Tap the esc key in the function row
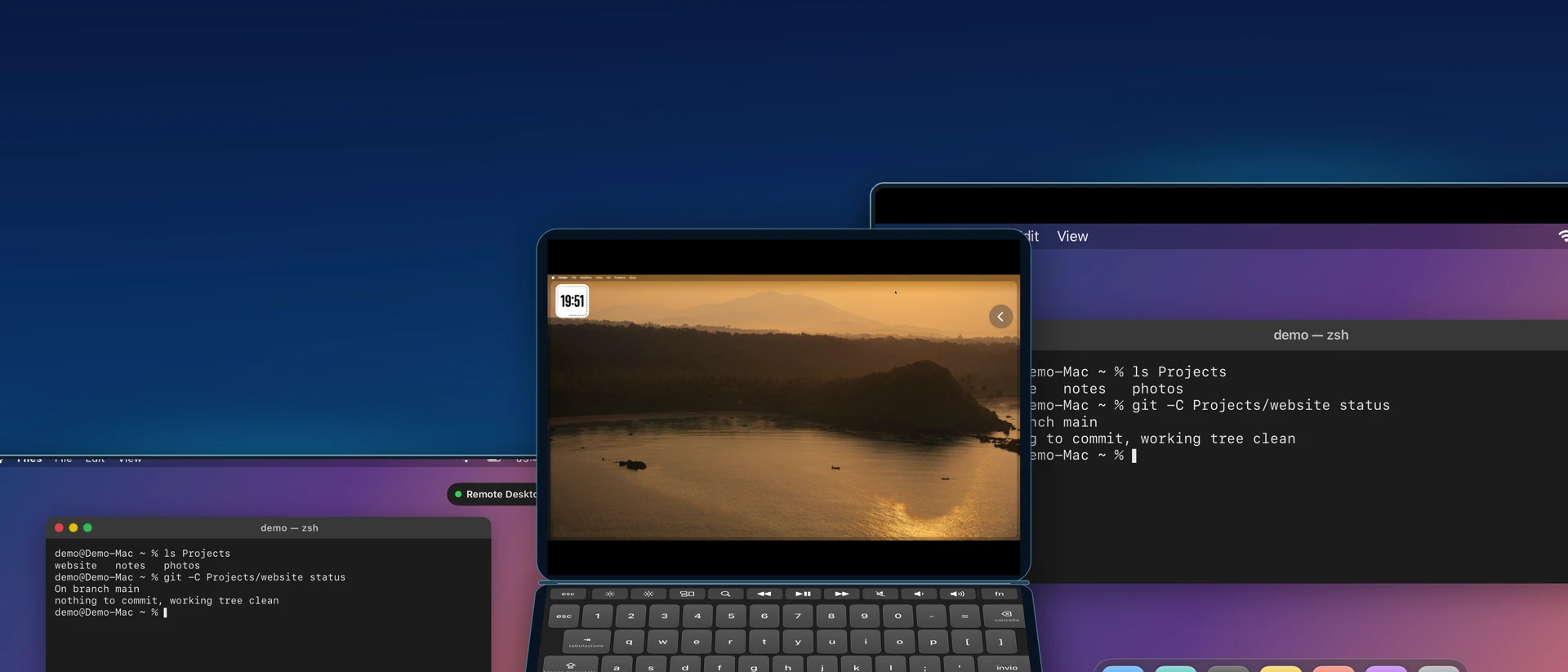The height and width of the screenshot is (672, 1568). 568,594
